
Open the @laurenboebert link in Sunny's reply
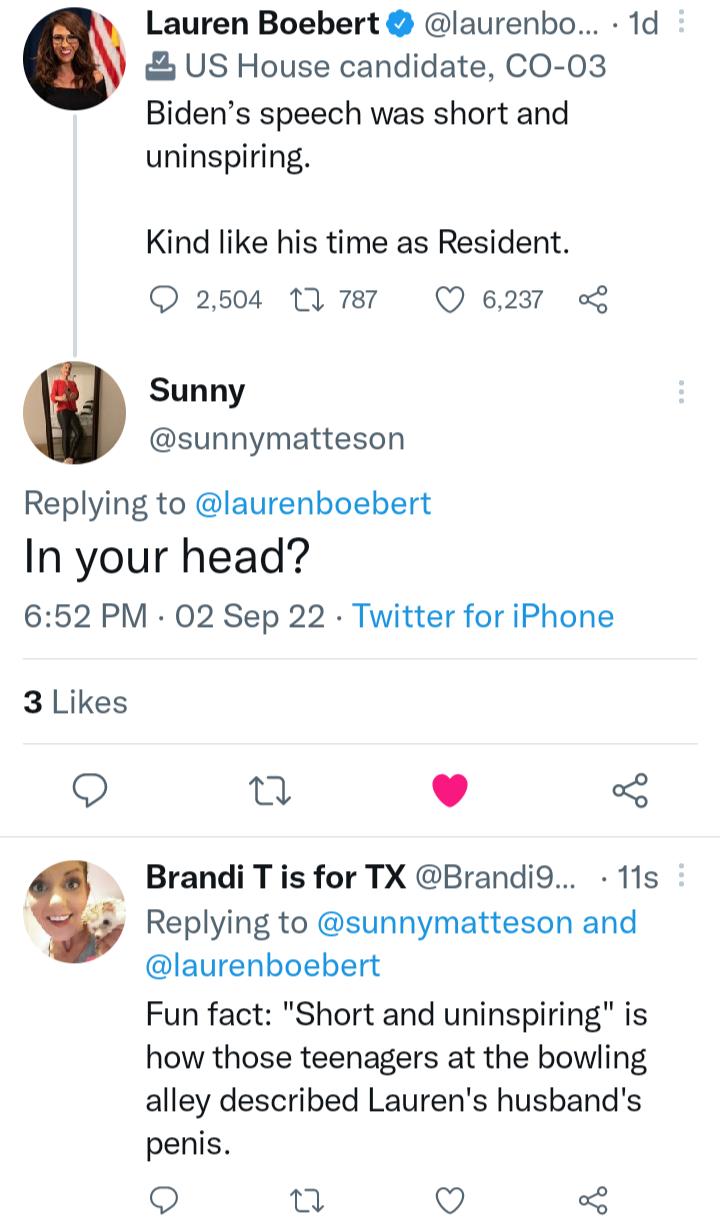[314, 503]
